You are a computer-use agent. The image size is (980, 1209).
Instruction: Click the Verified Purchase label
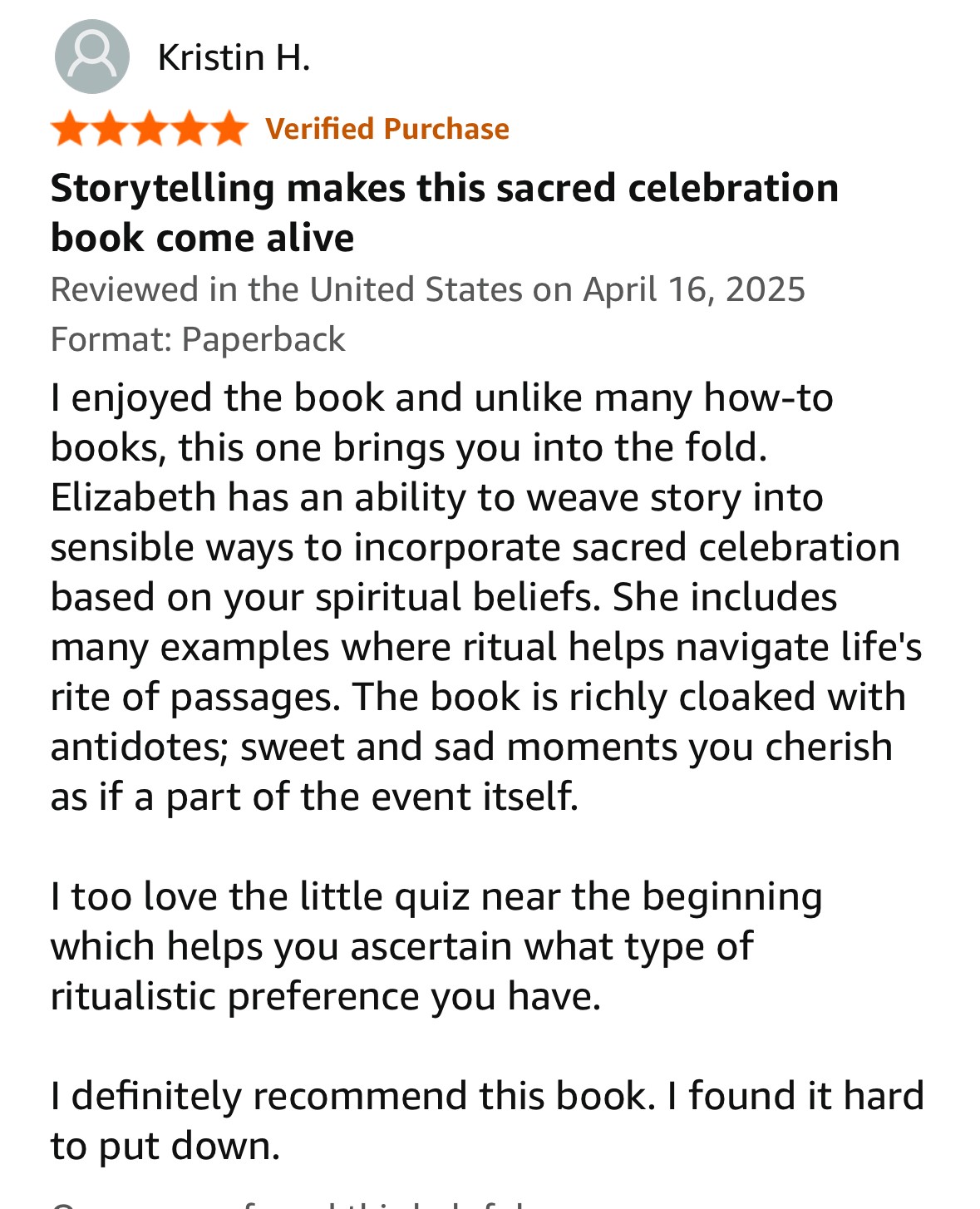coord(387,129)
